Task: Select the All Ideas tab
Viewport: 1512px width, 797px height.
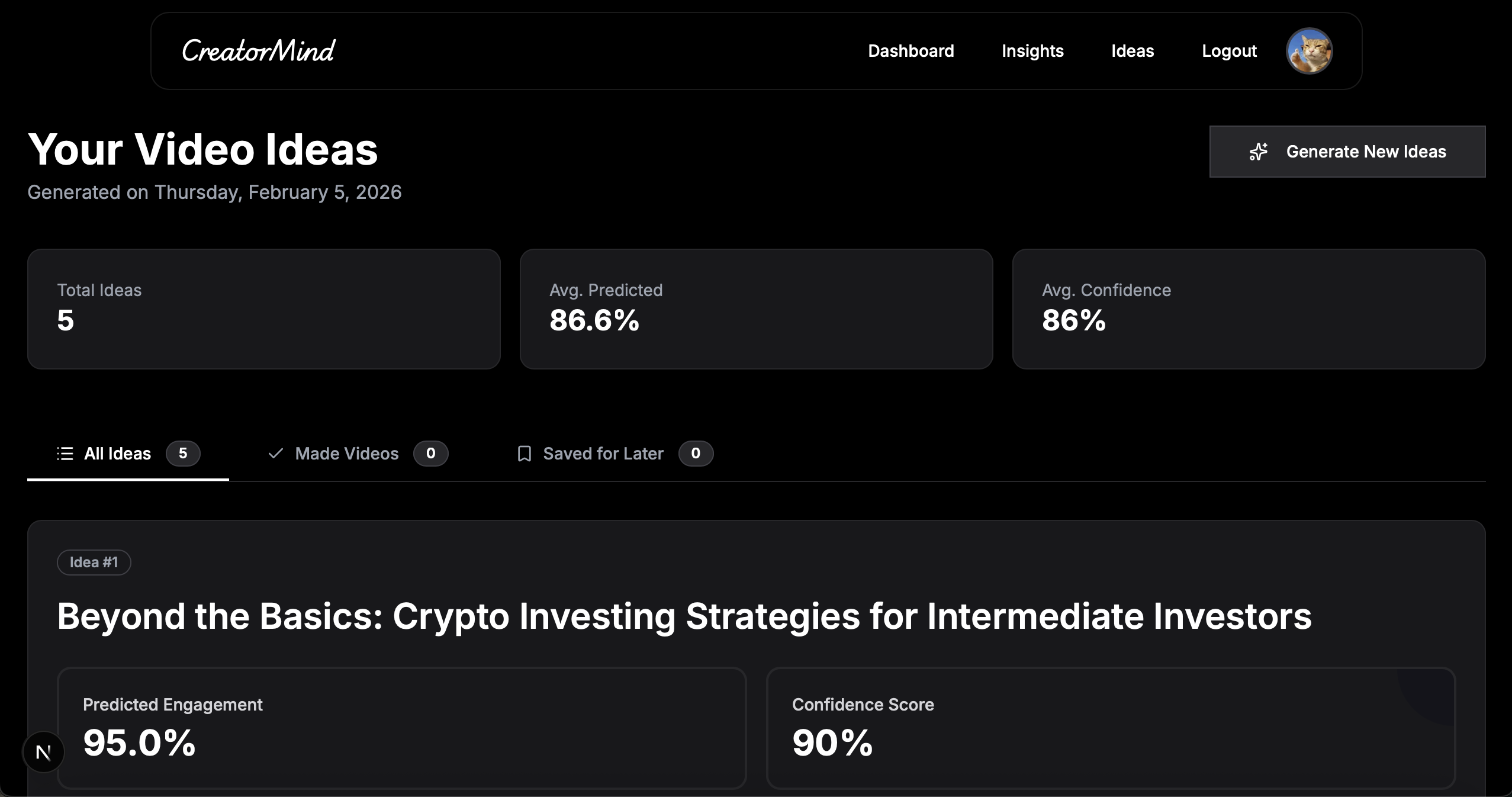Action: click(x=117, y=454)
